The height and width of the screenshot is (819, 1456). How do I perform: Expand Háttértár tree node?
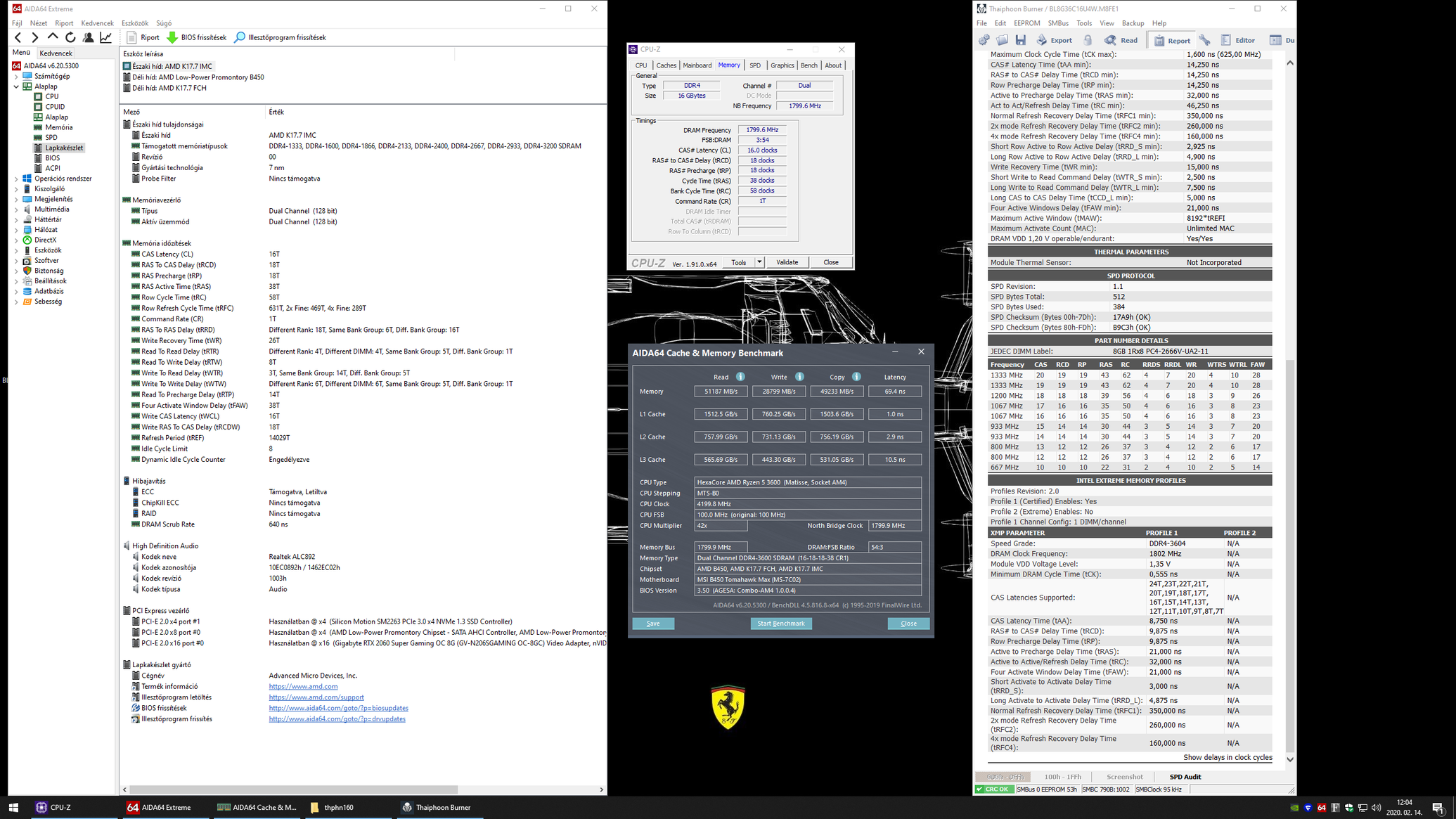coord(17,219)
